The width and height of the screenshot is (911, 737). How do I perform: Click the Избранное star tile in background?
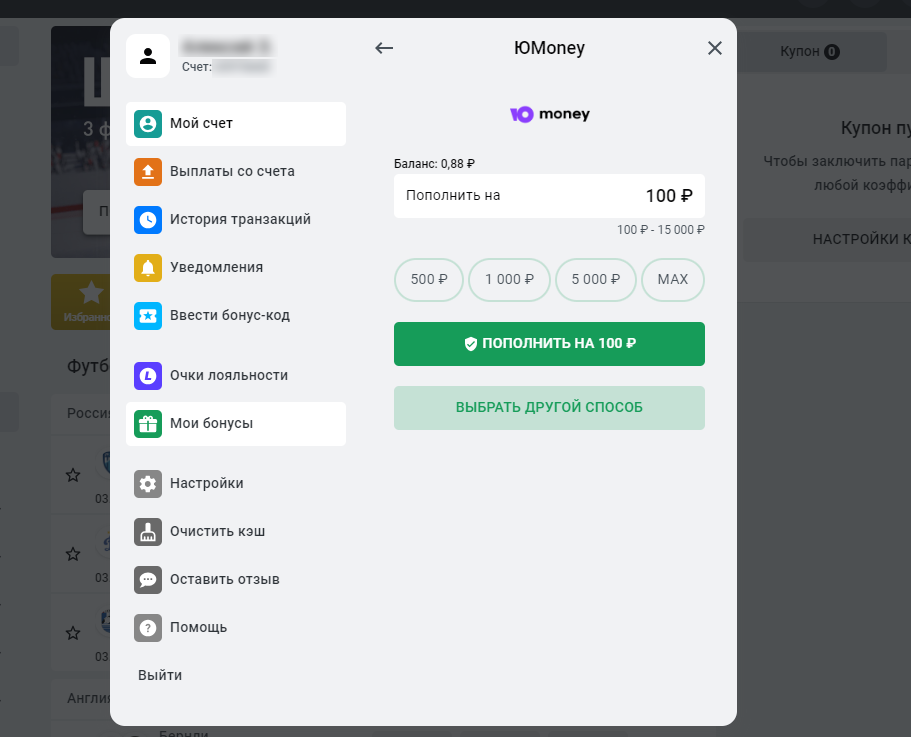point(81,302)
